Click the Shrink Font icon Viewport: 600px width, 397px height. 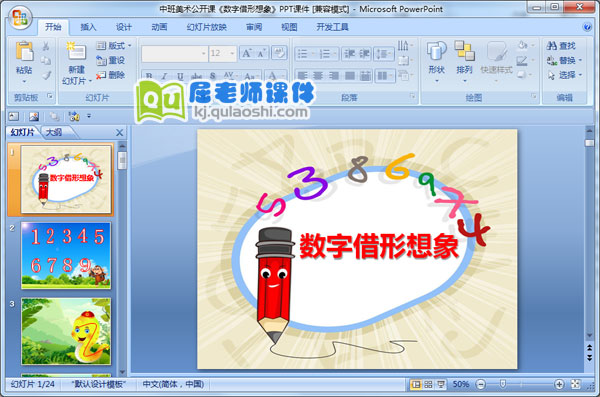point(262,53)
